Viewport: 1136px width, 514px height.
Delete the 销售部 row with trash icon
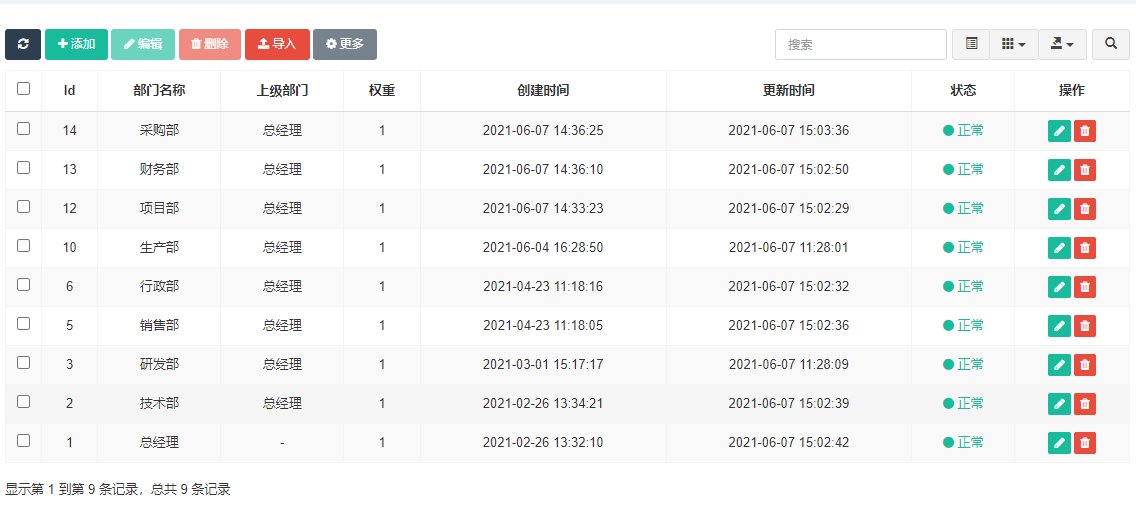pyautogui.click(x=1085, y=326)
